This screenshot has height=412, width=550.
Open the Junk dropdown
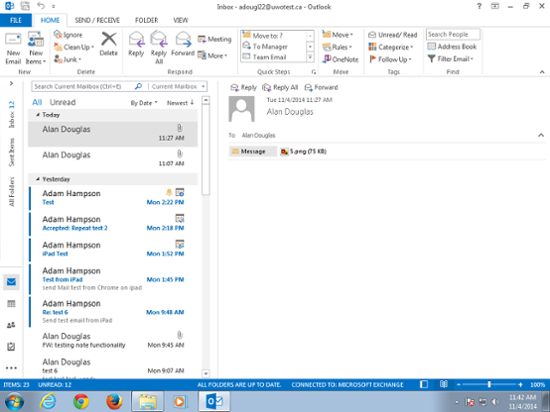tap(68, 59)
